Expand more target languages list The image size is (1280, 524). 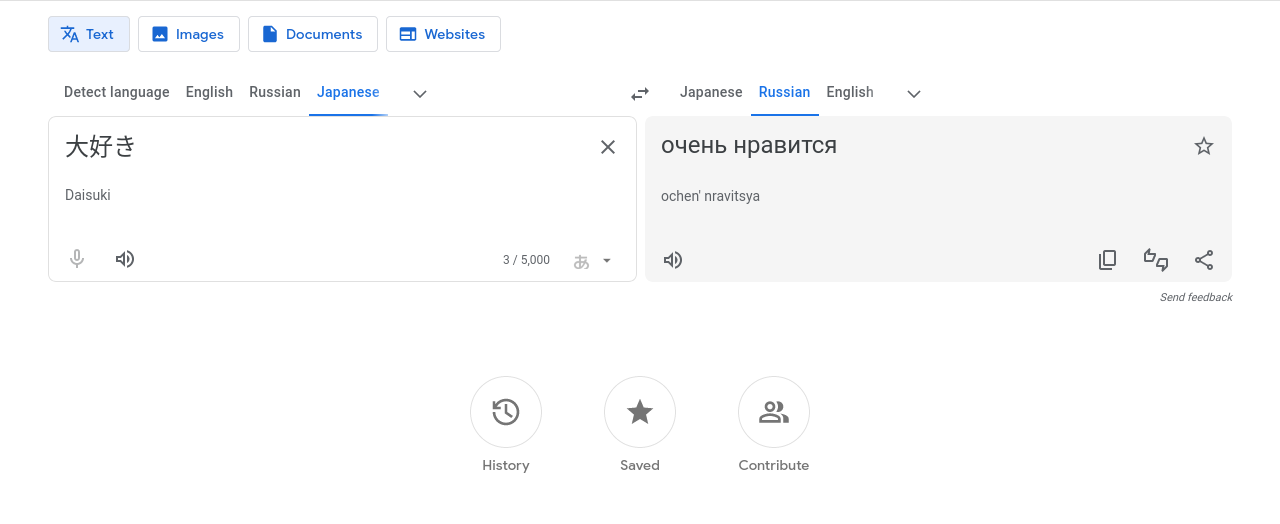914,93
